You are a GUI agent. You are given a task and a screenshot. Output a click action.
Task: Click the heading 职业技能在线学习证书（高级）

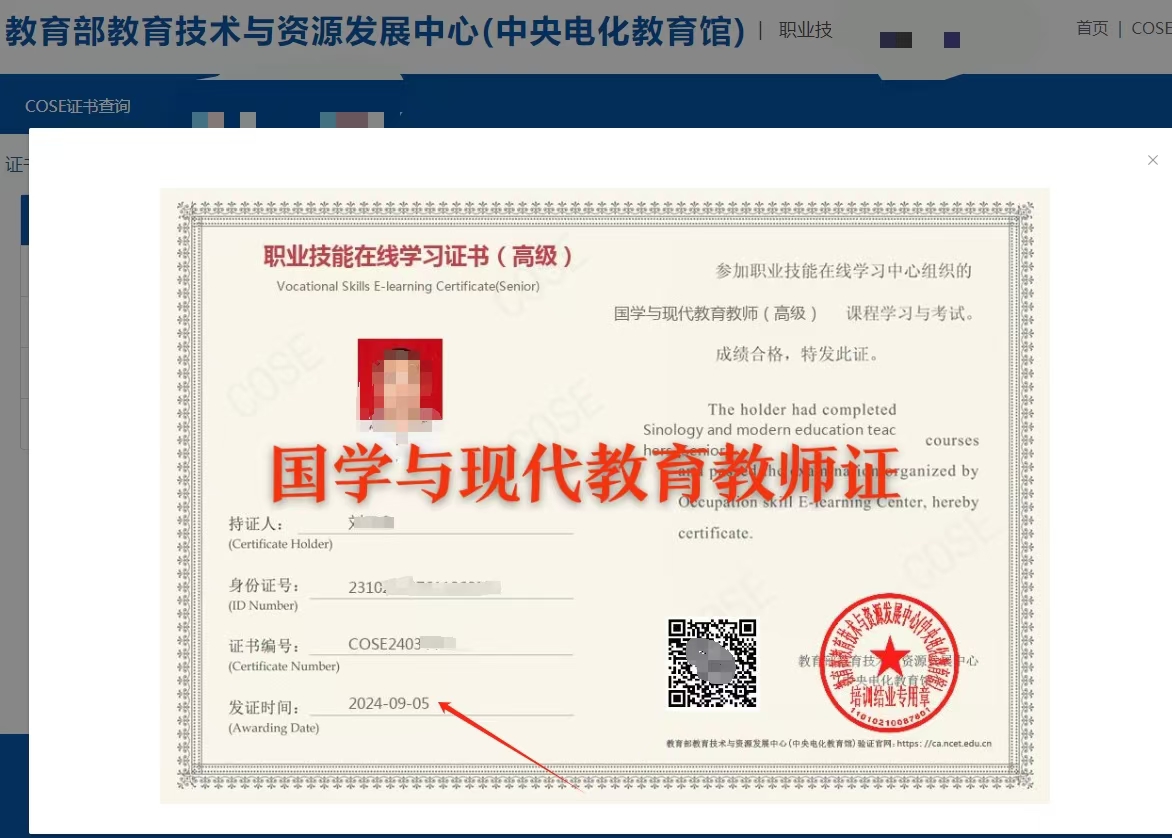(x=418, y=256)
